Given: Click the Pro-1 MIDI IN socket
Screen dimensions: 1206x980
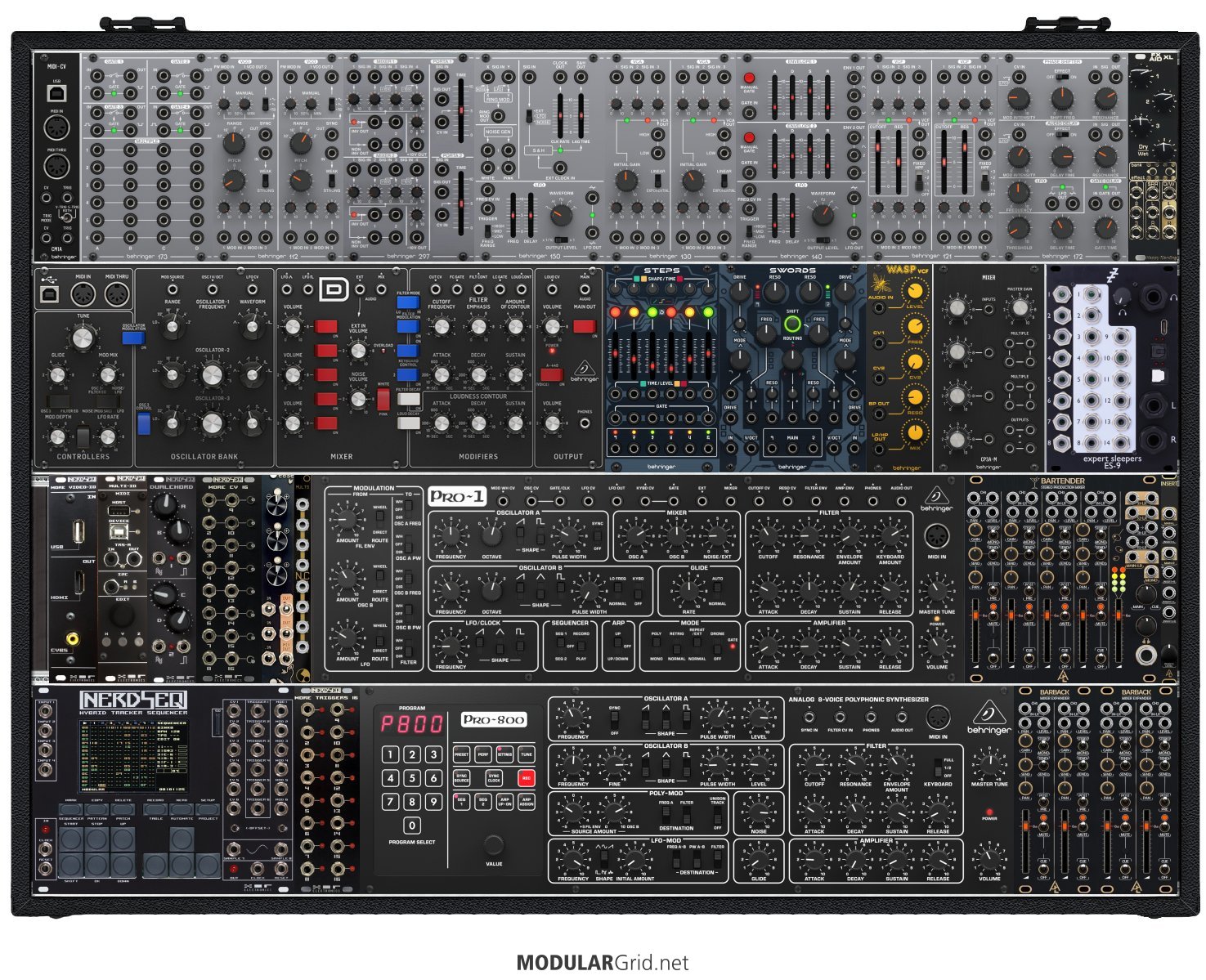Looking at the screenshot, I should coord(936,538).
